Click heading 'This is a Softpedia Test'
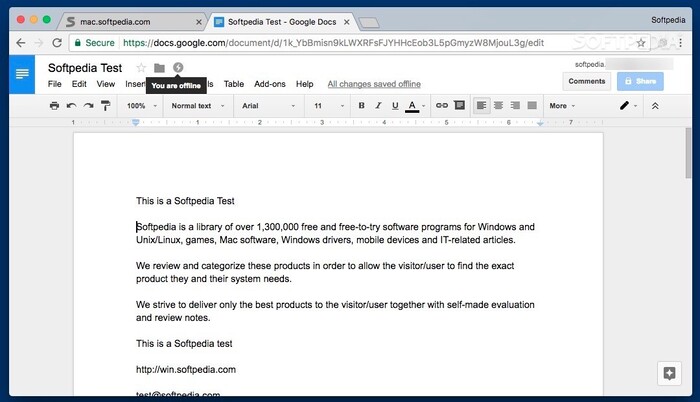Image resolution: width=700 pixels, height=402 pixels. [x=185, y=201]
